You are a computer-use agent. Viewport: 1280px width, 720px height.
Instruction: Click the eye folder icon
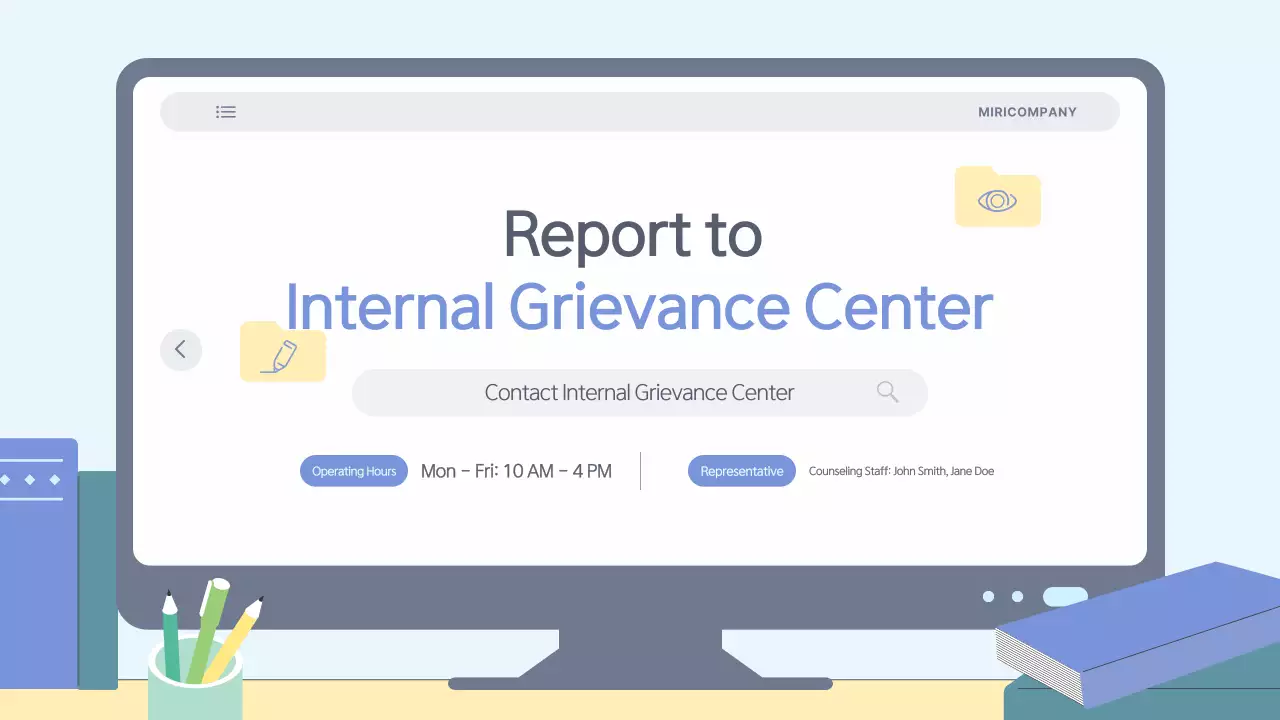(997, 198)
